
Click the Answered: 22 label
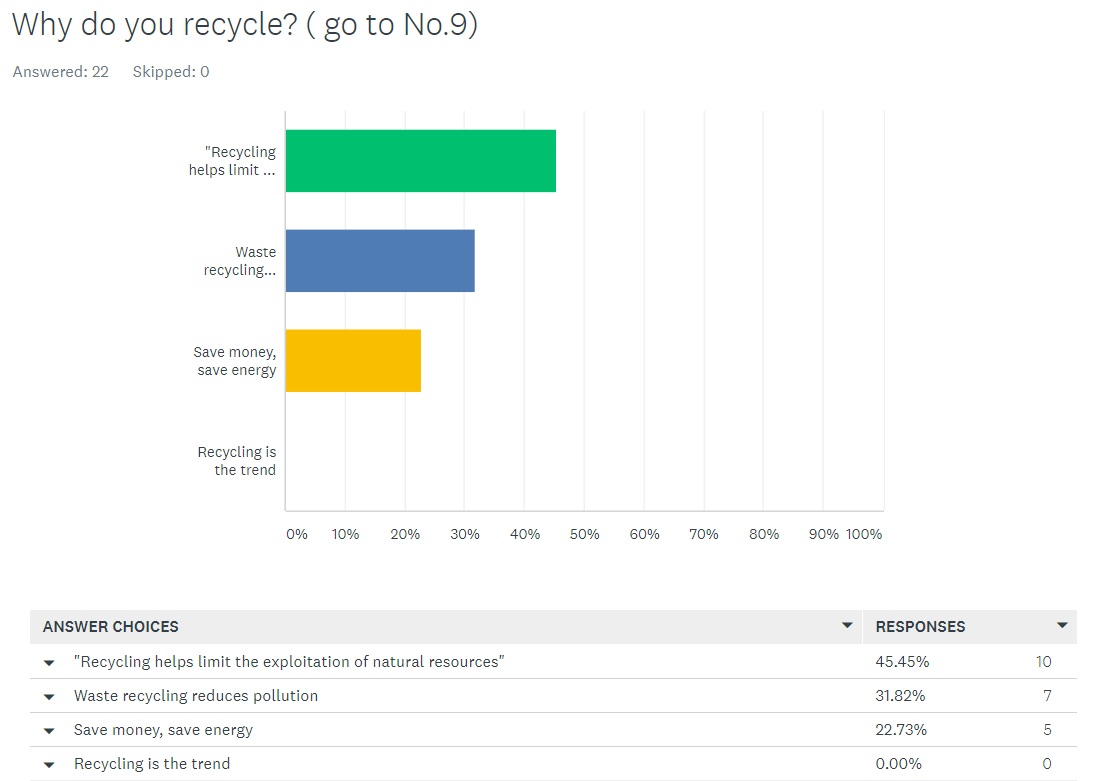click(x=60, y=71)
